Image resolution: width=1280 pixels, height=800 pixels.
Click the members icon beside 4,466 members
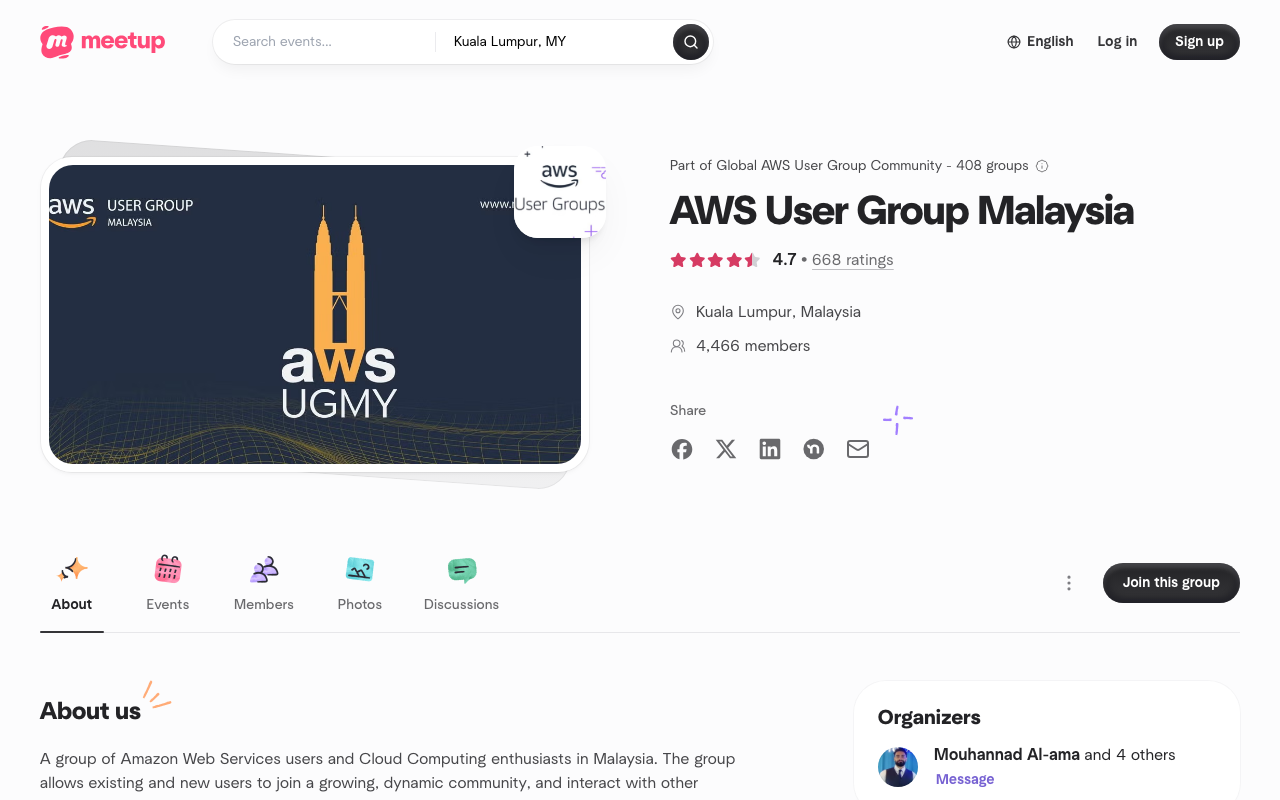tap(678, 345)
